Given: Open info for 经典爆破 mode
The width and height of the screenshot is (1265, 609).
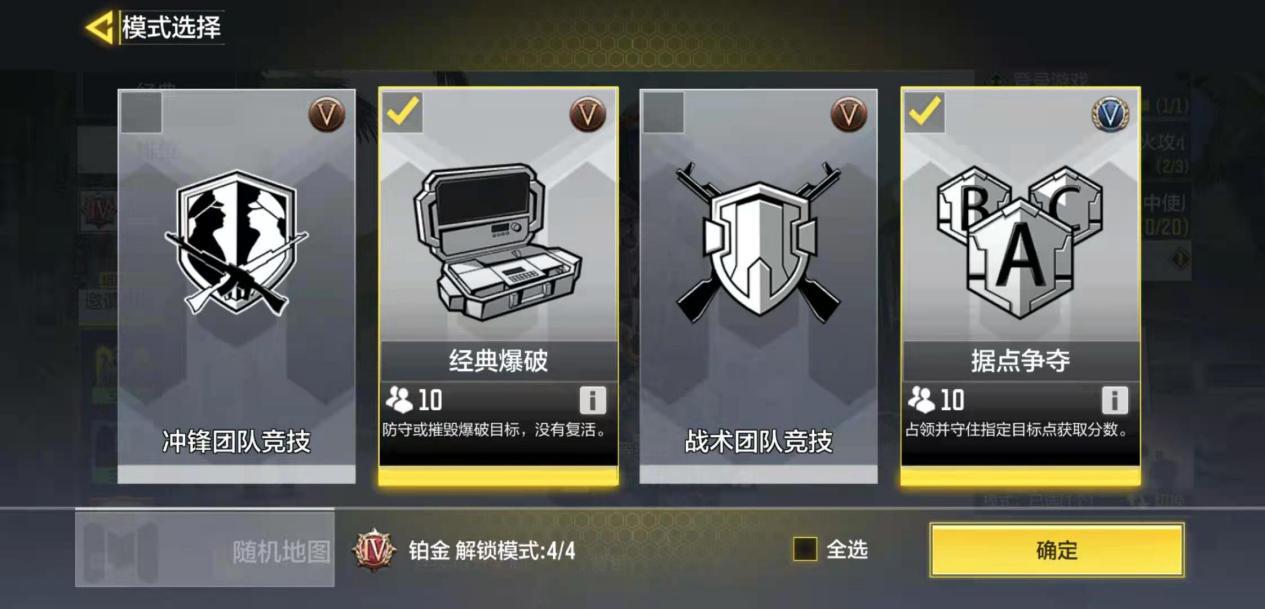Looking at the screenshot, I should point(593,401).
